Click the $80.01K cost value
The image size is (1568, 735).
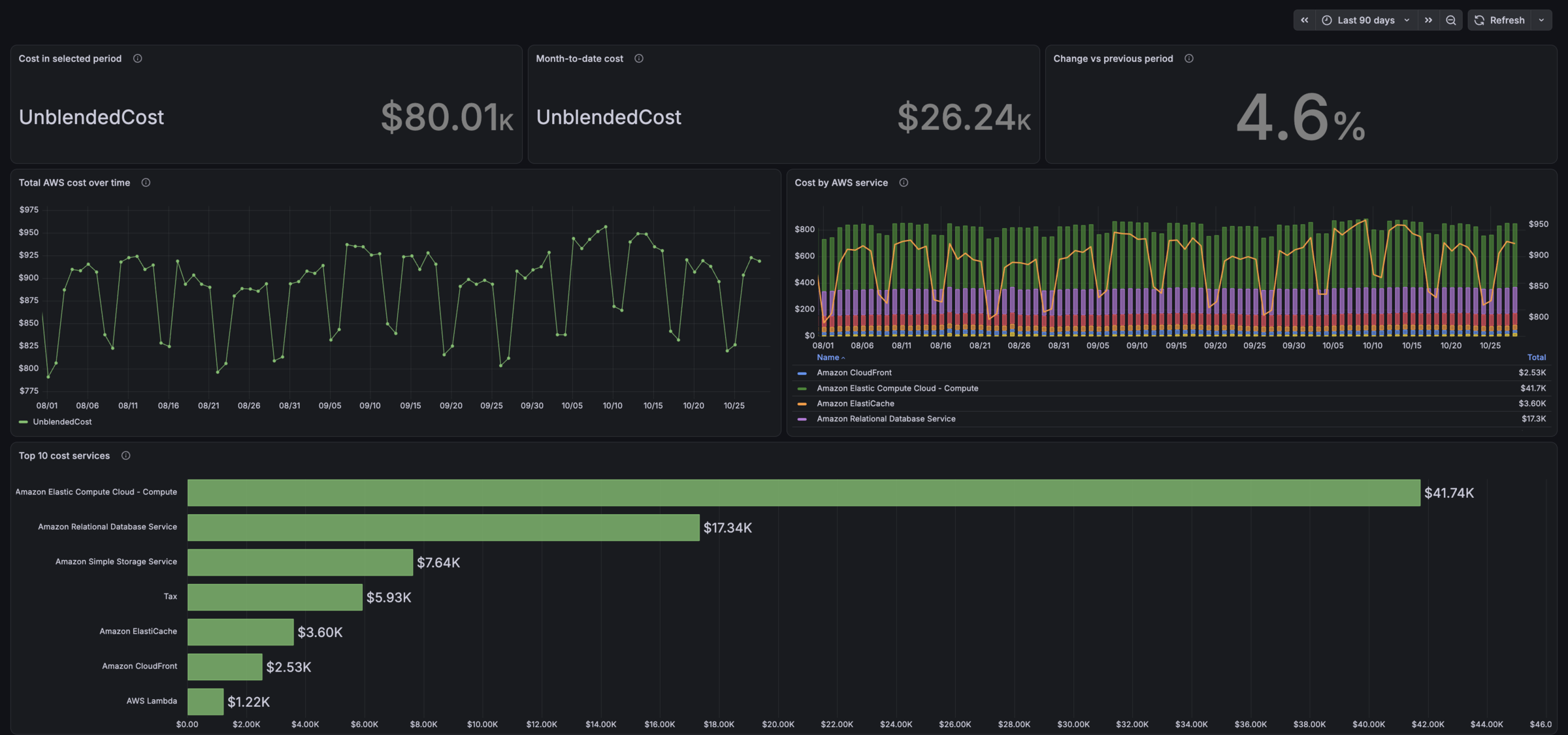(447, 118)
